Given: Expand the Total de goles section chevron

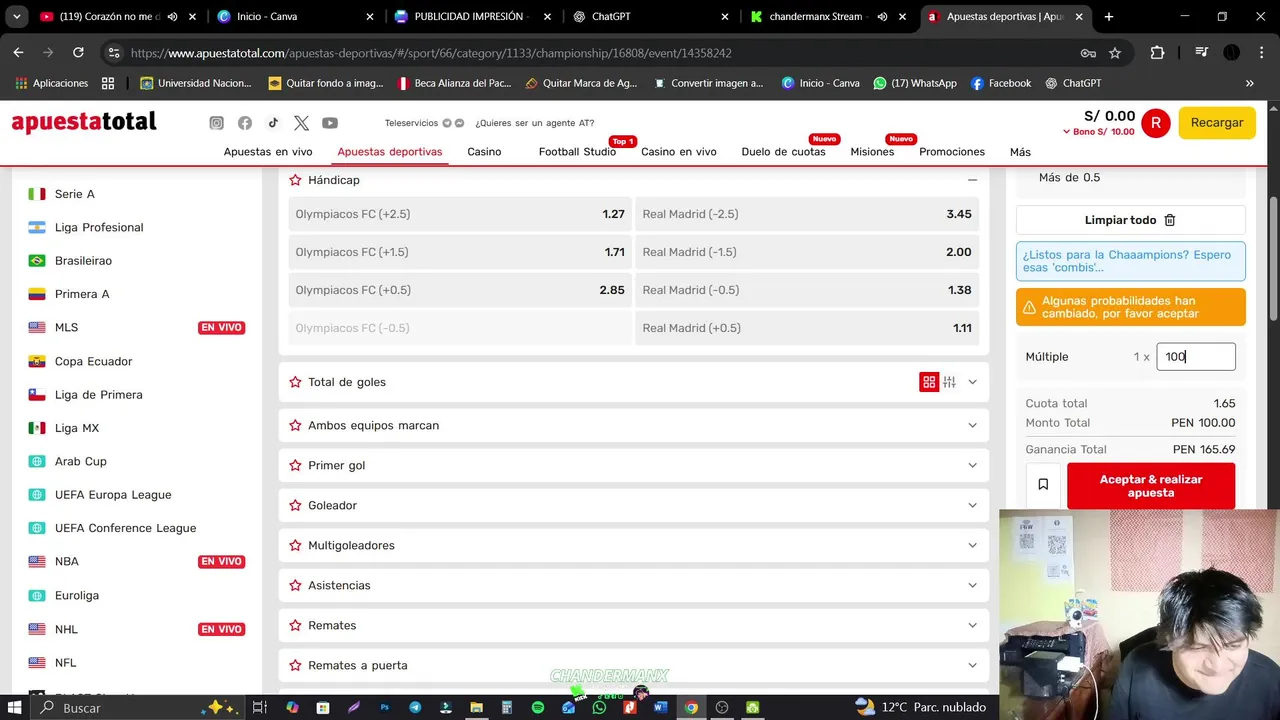Looking at the screenshot, I should pos(972,382).
